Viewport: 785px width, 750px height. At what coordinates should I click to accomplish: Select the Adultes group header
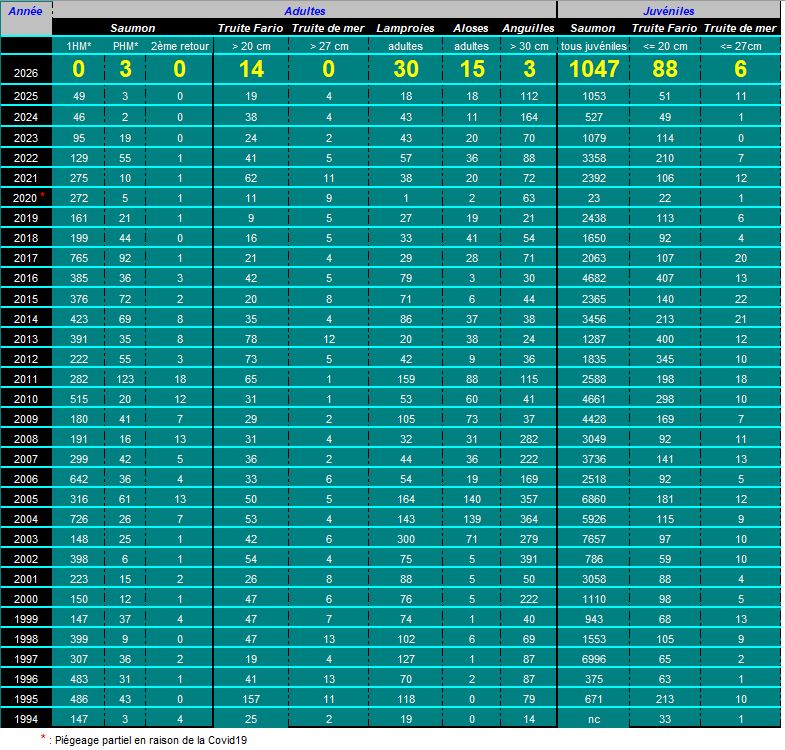304,11
